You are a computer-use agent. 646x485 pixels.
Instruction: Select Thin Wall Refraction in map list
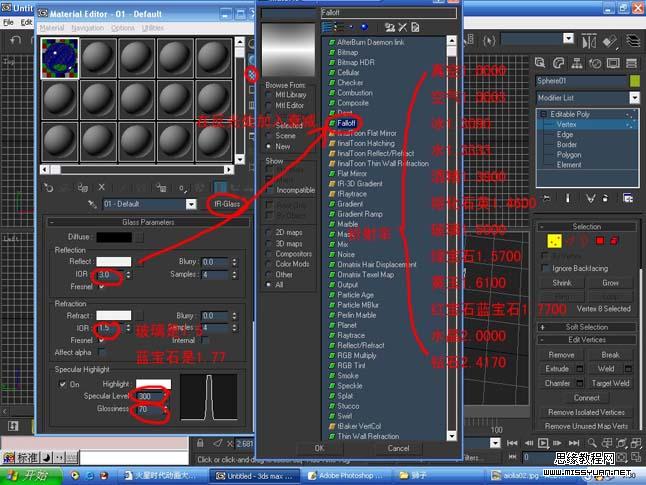tap(368, 436)
